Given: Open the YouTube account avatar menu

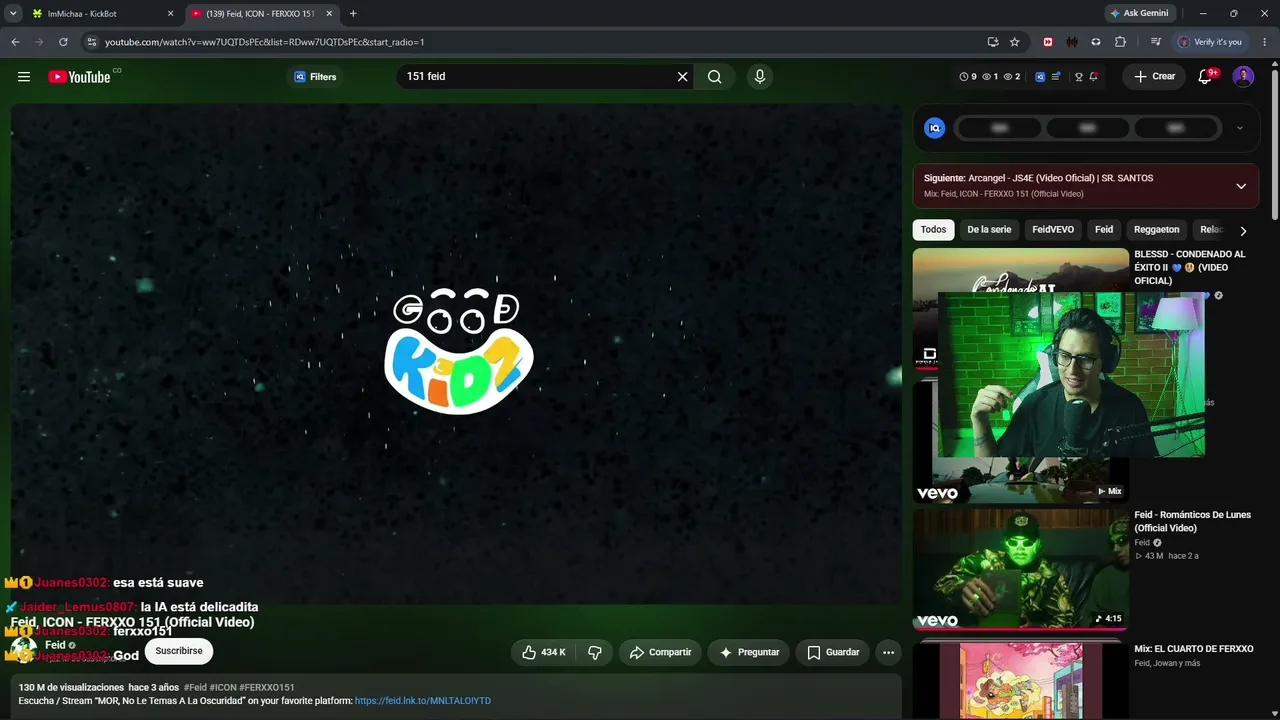Looking at the screenshot, I should click(1243, 77).
